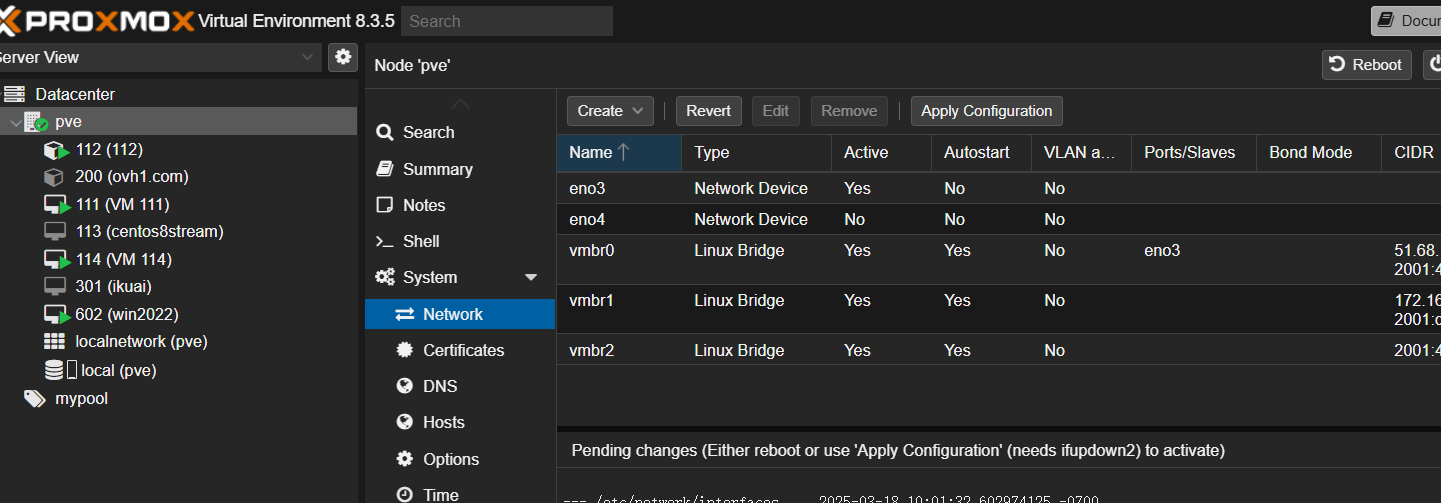The image size is (1441, 503).
Task: Collapse the System menu section arrow
Action: [x=531, y=277]
